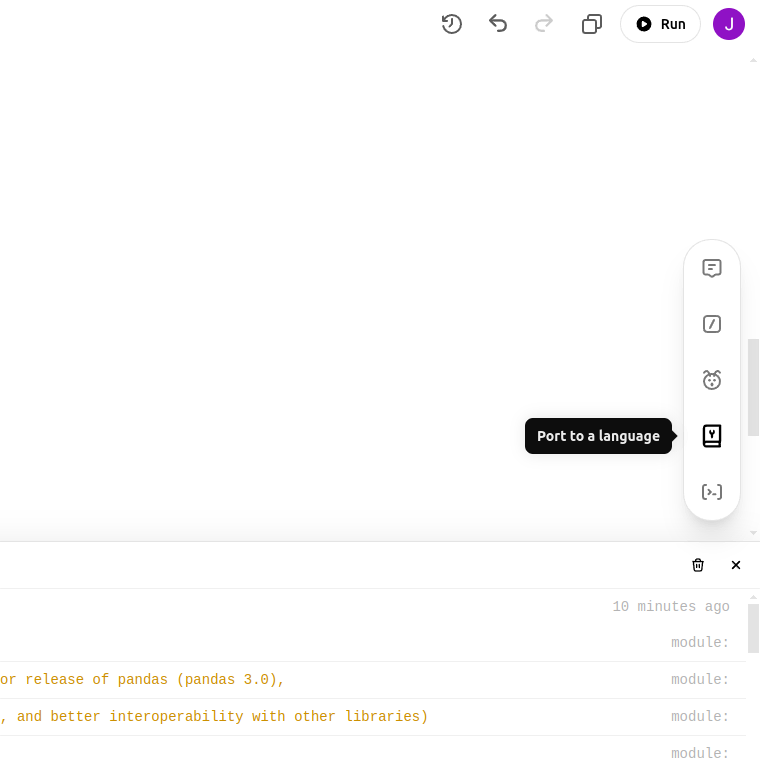Open the bug fix icon
Screen dimensions: 760x761
pos(712,380)
